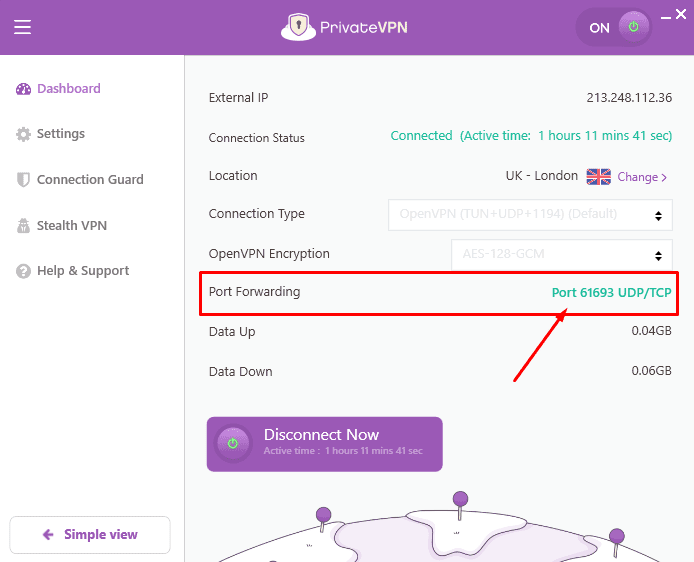Click the Connected active time status

(x=531, y=136)
